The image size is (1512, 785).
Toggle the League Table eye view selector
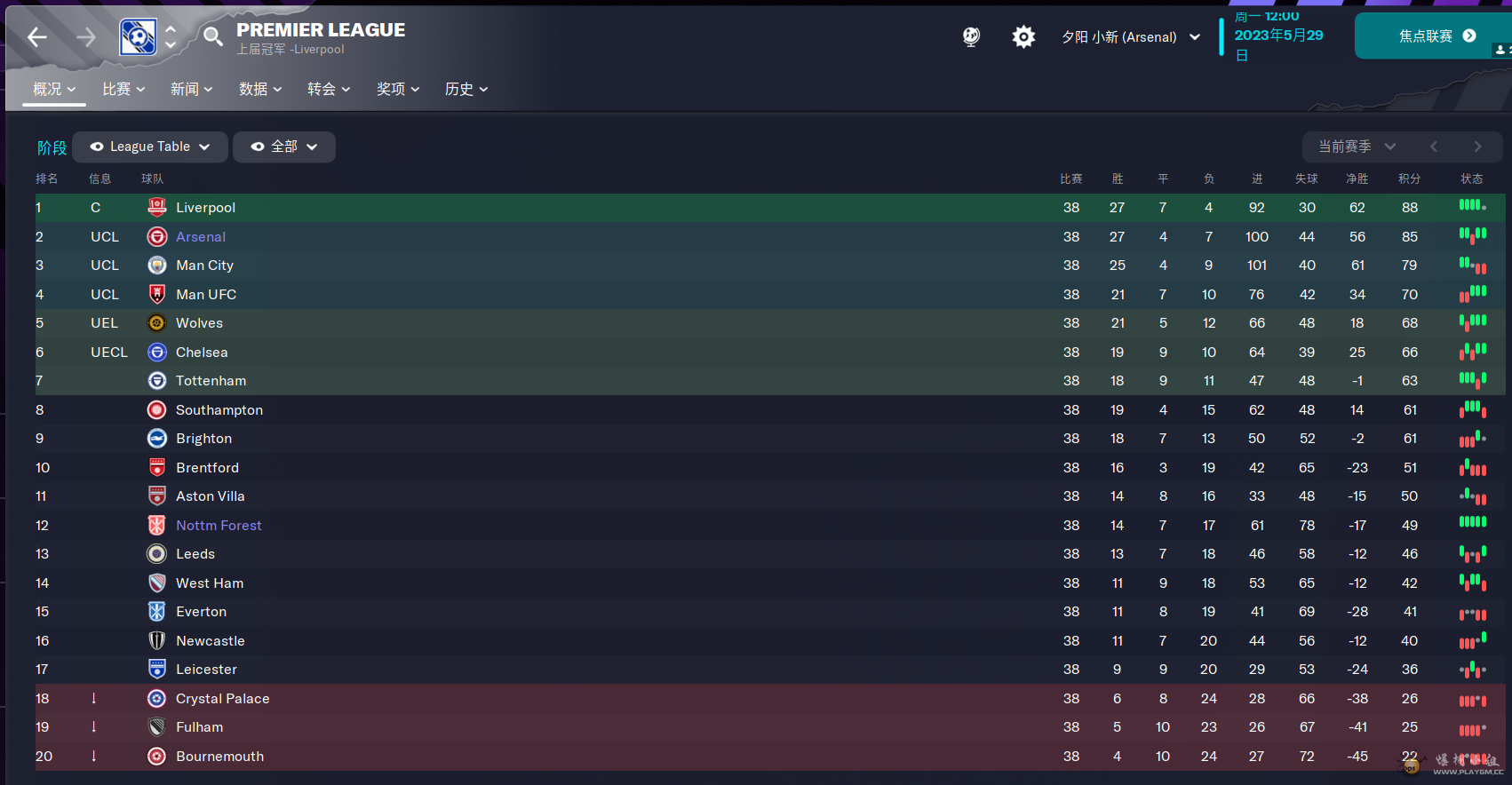[150, 147]
